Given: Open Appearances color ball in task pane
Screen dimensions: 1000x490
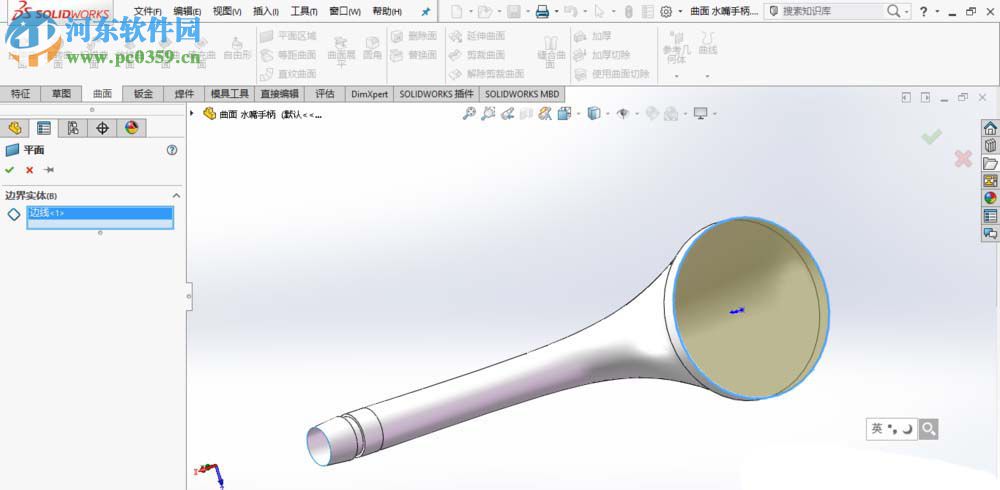Looking at the screenshot, I should click(990, 198).
